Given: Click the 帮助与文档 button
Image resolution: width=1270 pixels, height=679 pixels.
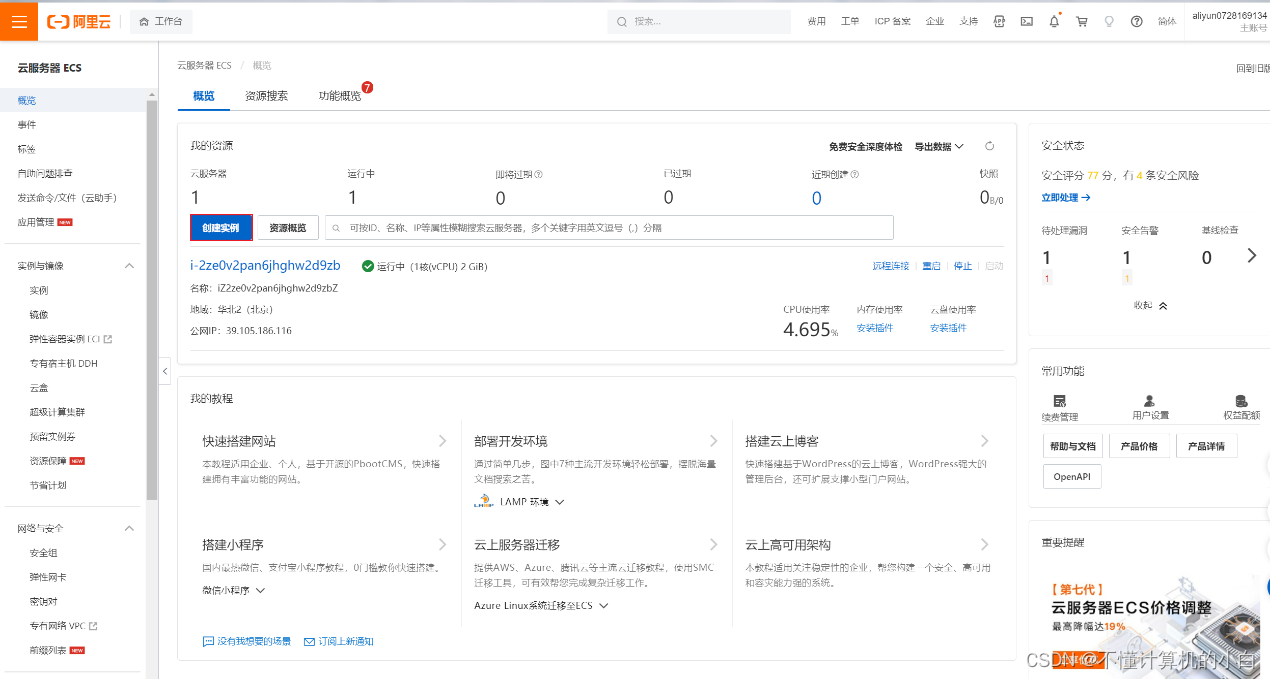Looking at the screenshot, I should click(x=1073, y=446).
